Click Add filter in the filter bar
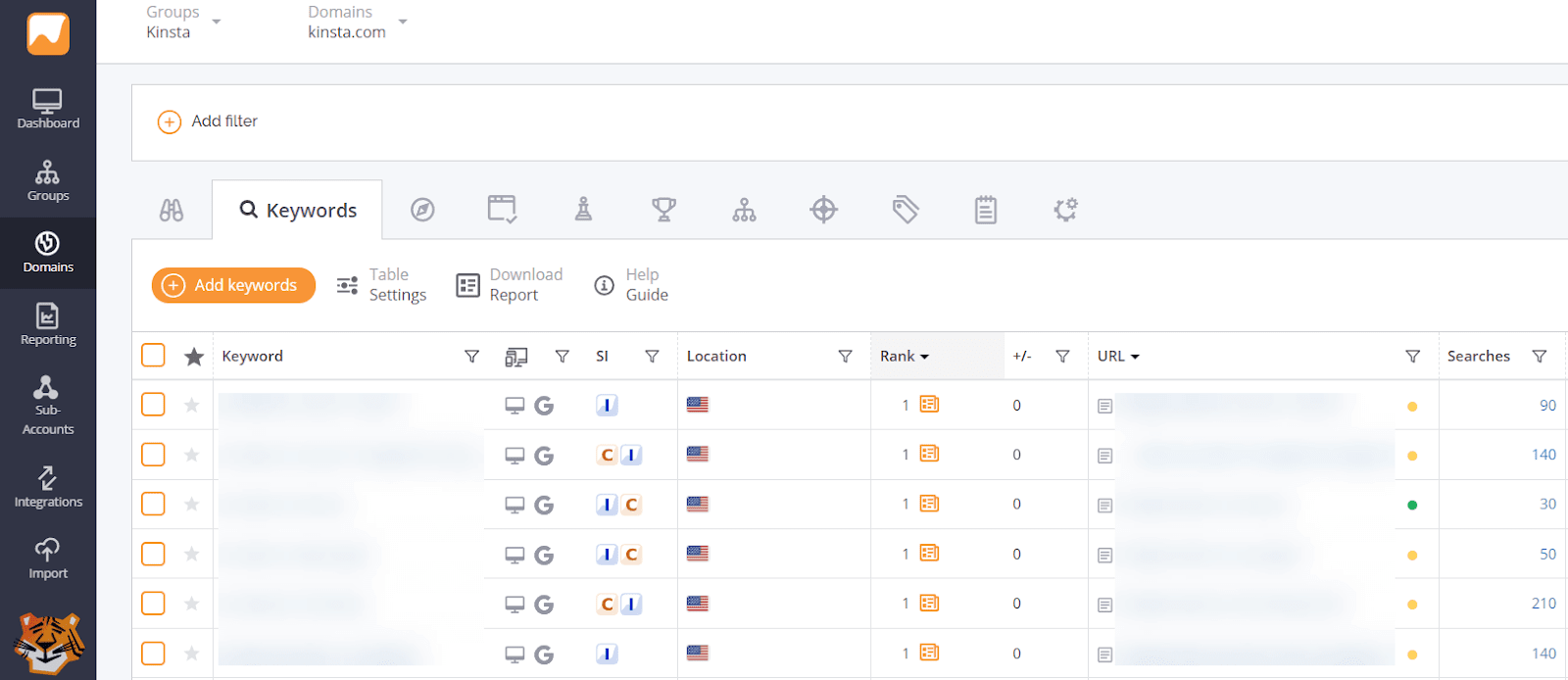The image size is (1568, 680). click(x=208, y=121)
